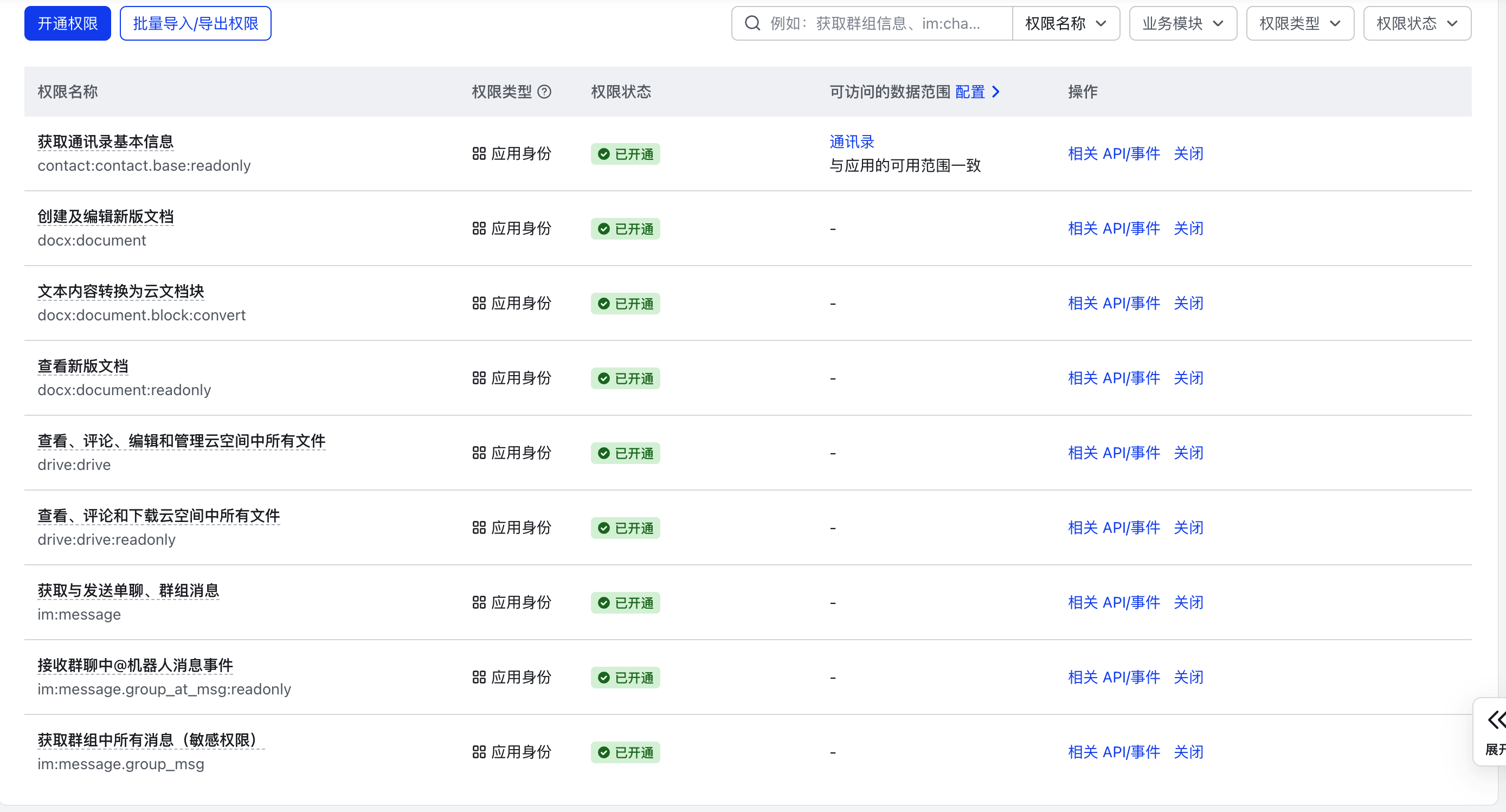Click the green check icon for drive:drive
This screenshot has height=812, width=1506.
click(x=604, y=453)
